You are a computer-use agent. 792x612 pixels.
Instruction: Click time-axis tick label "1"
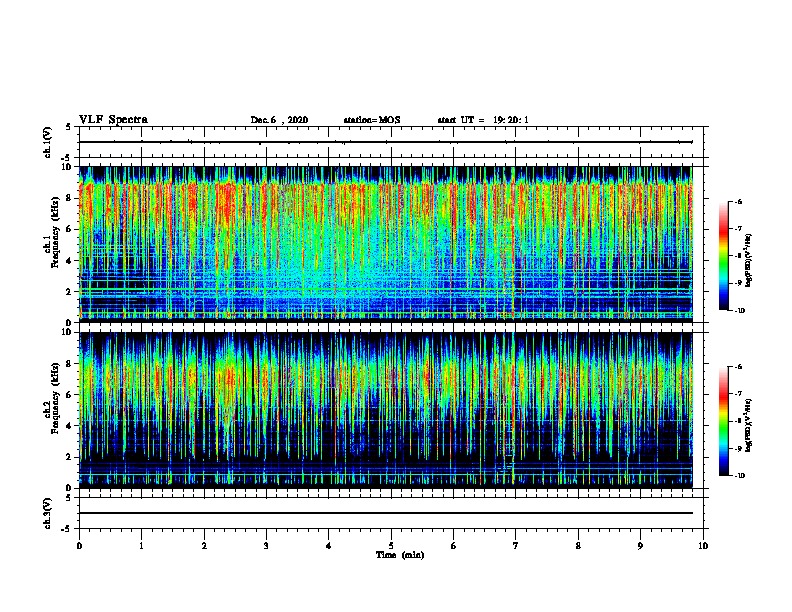pyautogui.click(x=141, y=546)
